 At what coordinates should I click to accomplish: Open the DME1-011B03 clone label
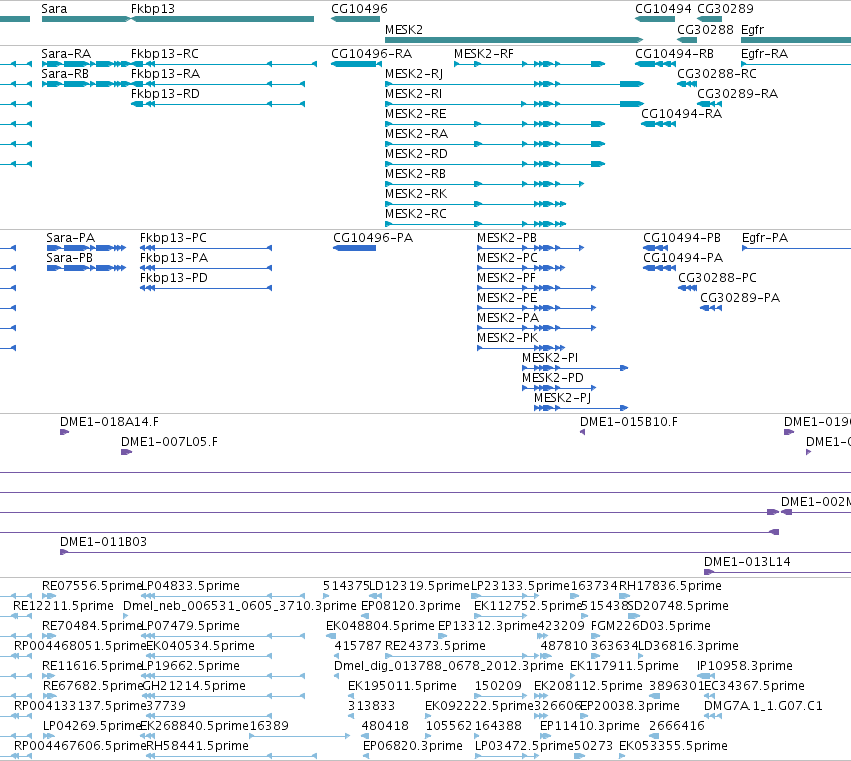[x=104, y=542]
